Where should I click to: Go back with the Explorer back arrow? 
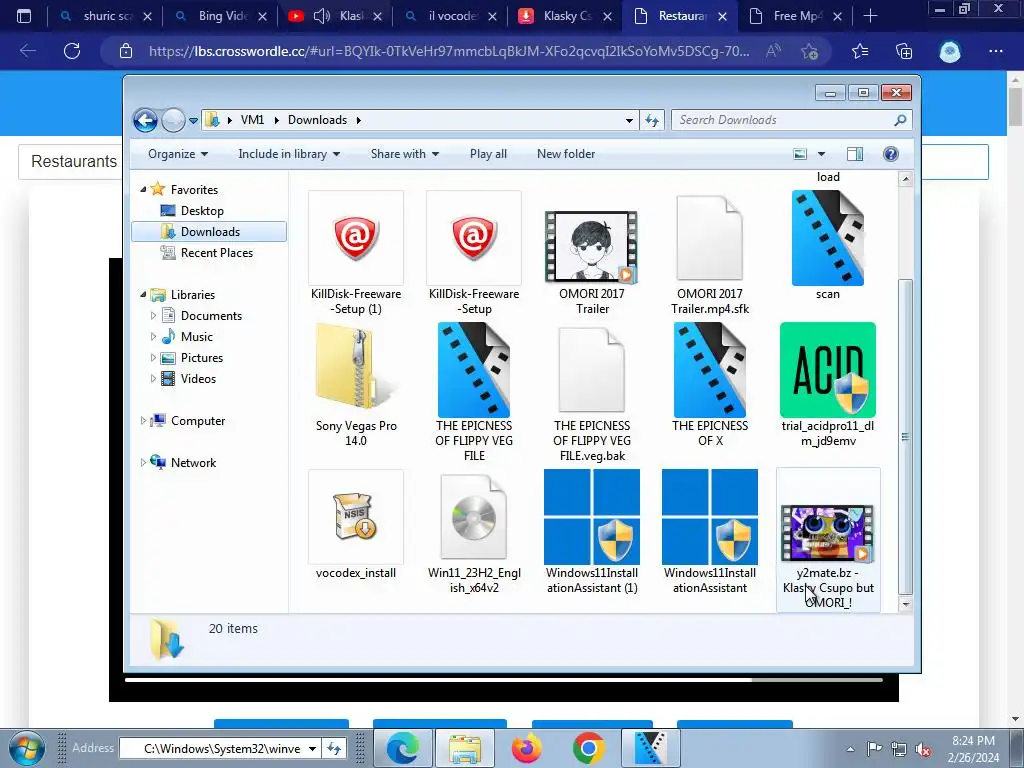[145, 120]
